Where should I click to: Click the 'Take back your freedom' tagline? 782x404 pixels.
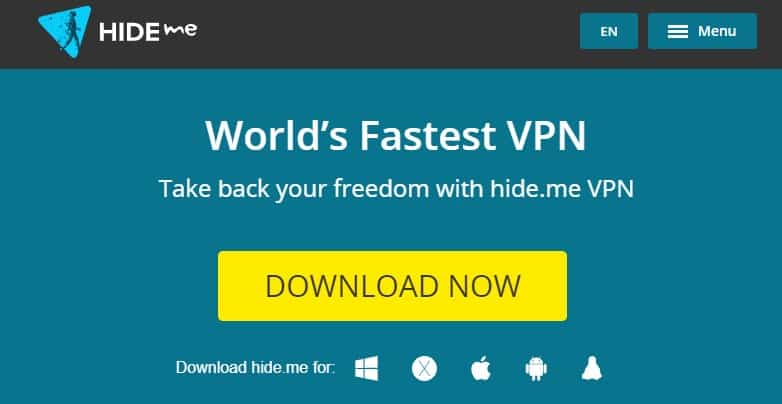(396, 189)
